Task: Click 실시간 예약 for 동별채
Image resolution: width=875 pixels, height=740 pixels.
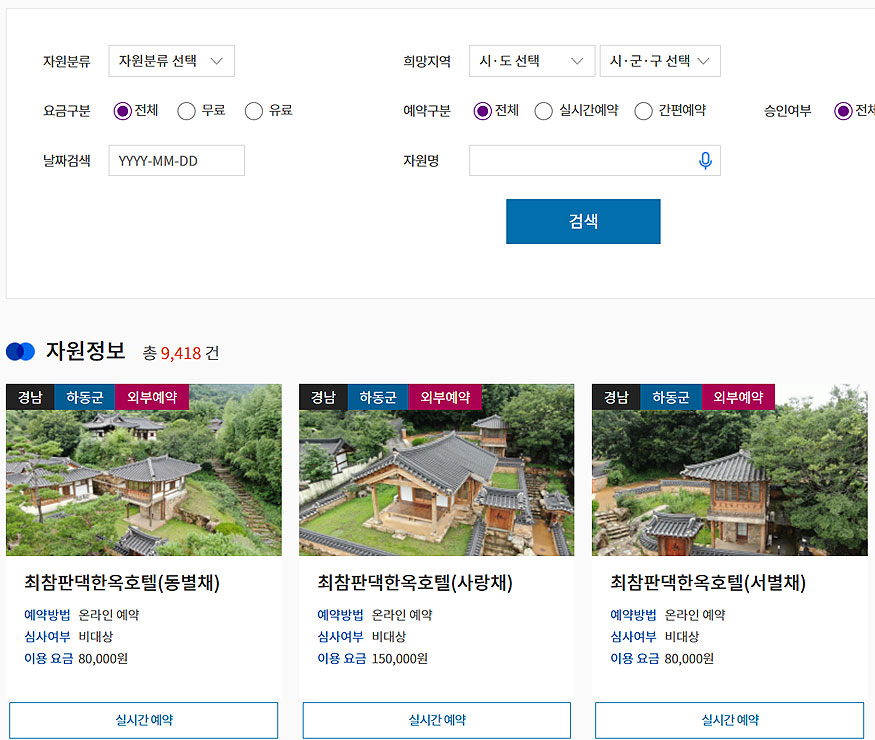Action: (143, 720)
